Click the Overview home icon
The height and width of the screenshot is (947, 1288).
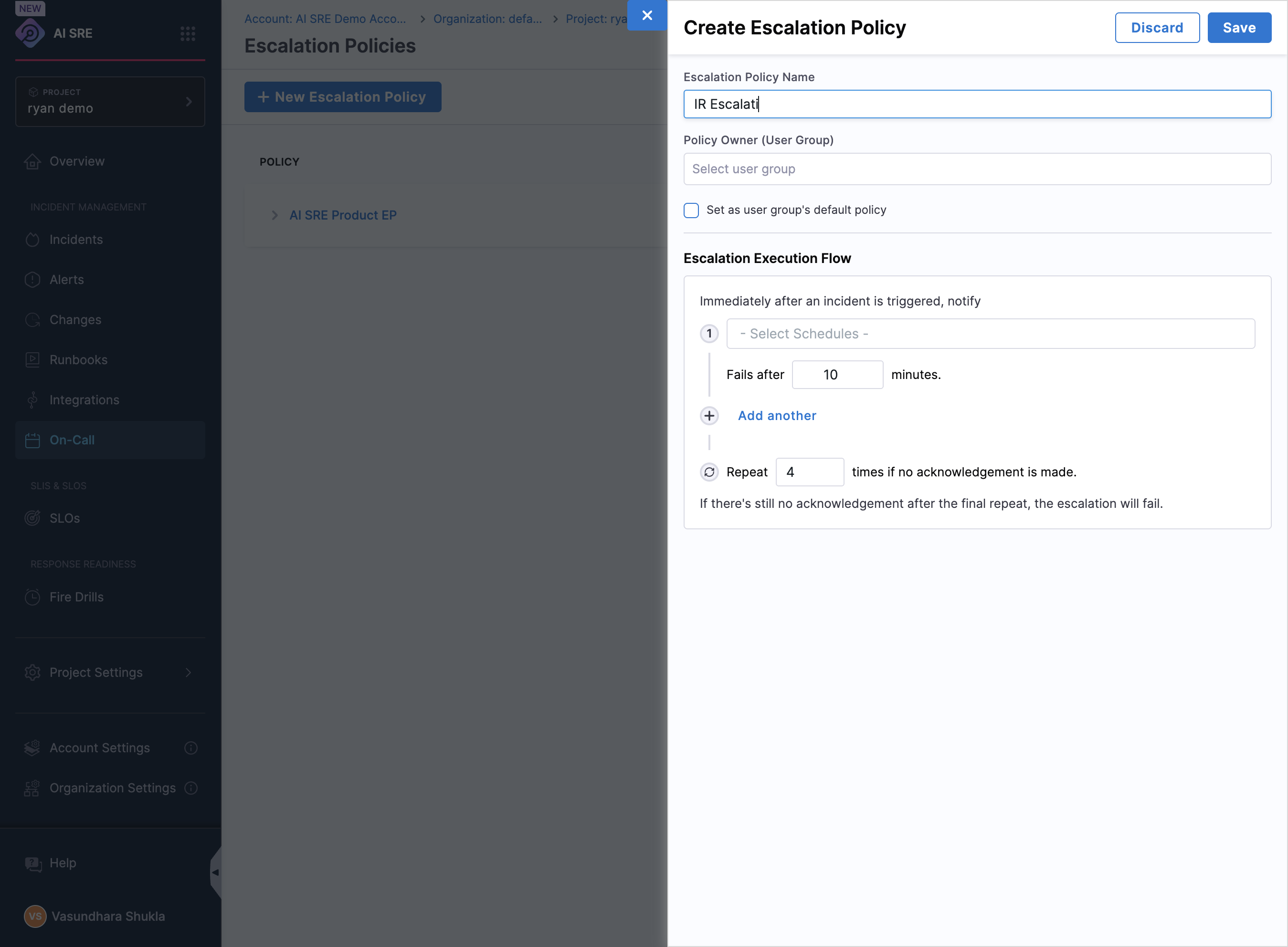coord(32,162)
